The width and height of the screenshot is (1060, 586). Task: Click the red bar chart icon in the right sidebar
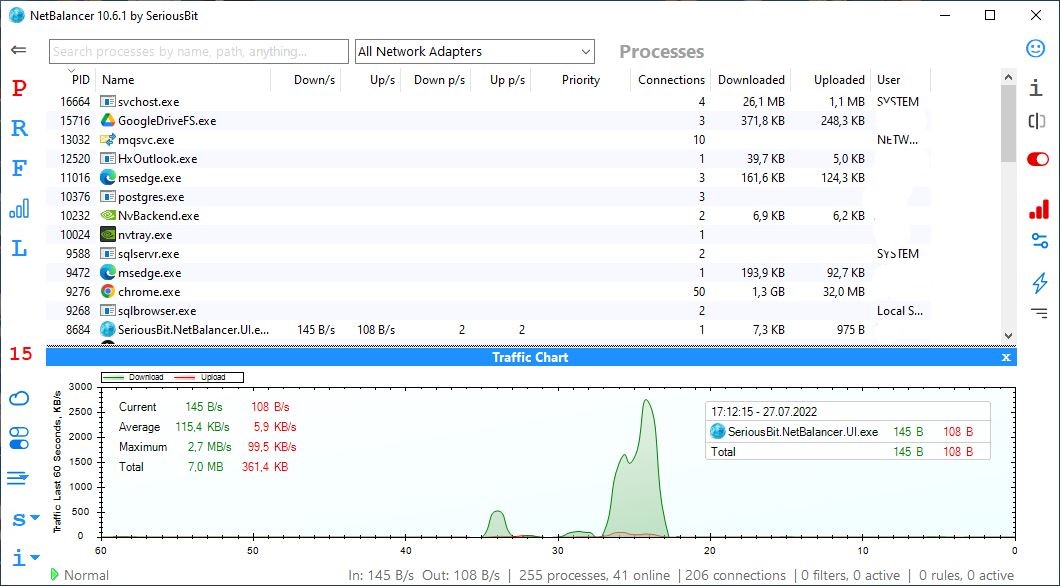[x=1038, y=210]
